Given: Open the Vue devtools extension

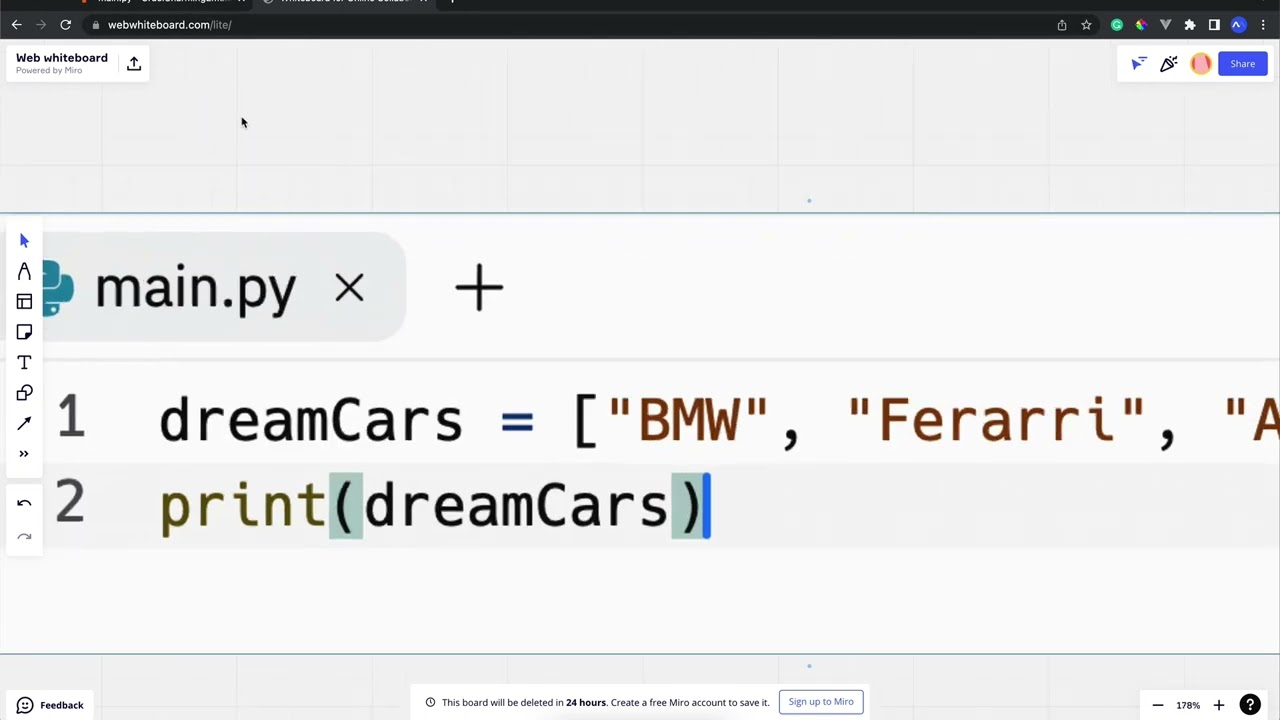Looking at the screenshot, I should coord(1165,25).
